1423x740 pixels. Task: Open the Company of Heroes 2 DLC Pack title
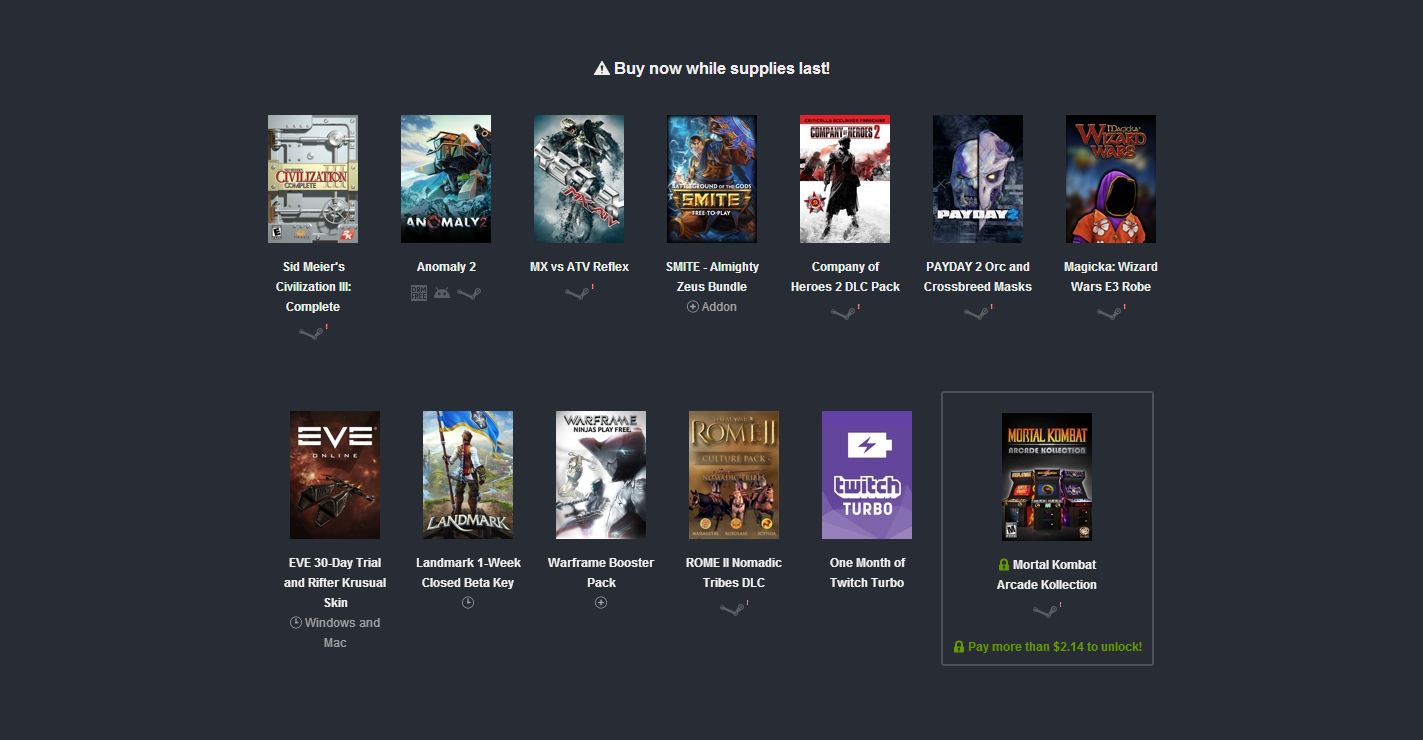[845, 277]
